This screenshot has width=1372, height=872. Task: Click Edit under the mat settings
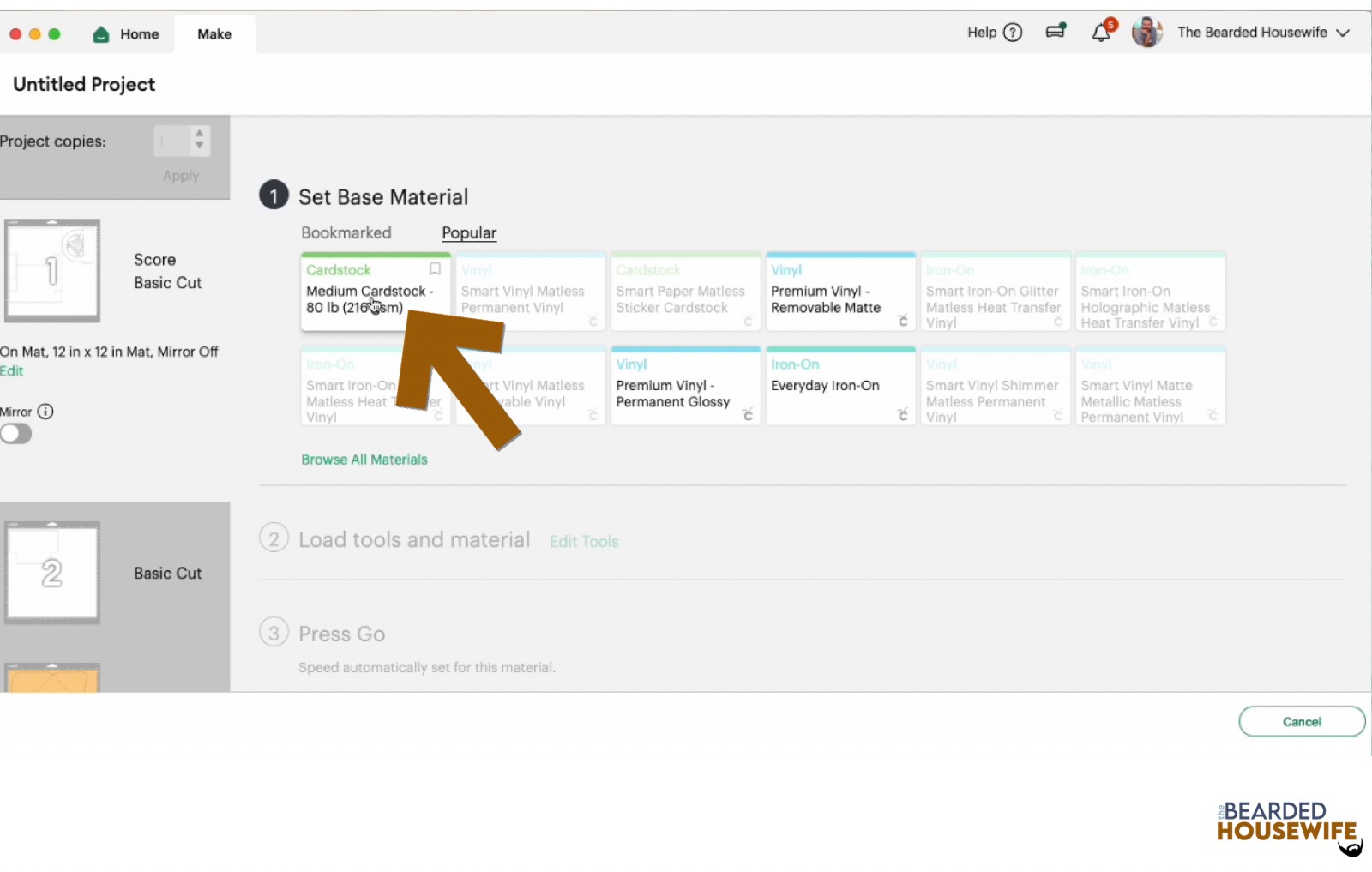(11, 370)
